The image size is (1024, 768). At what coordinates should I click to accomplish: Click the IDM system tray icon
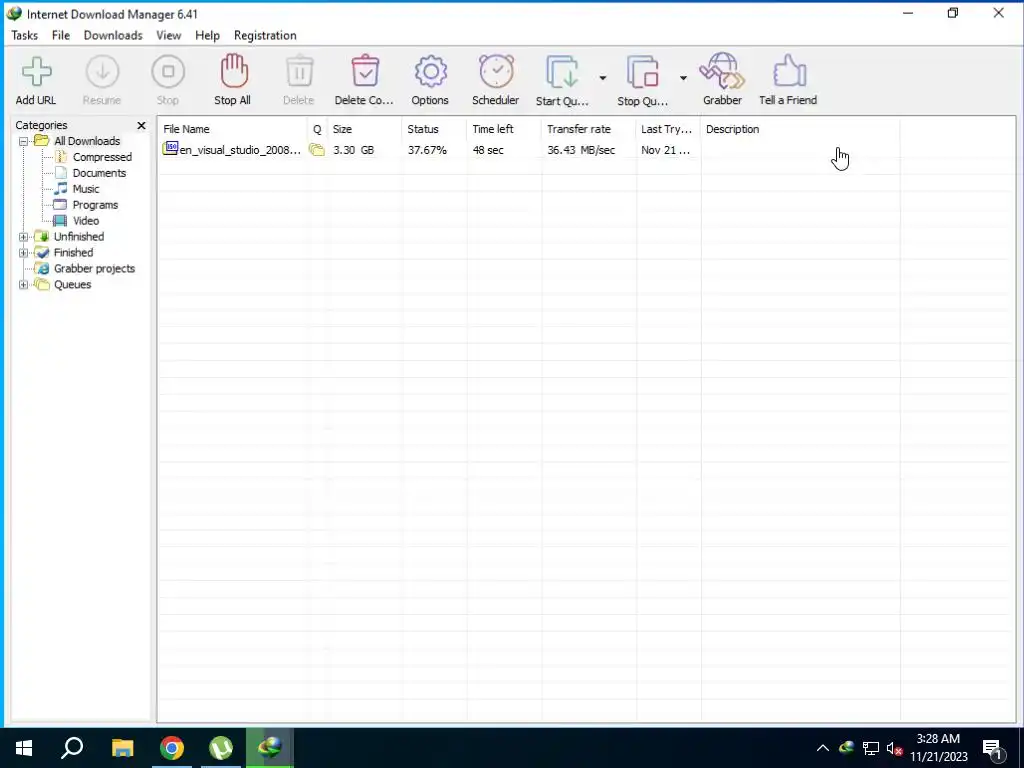click(847, 748)
